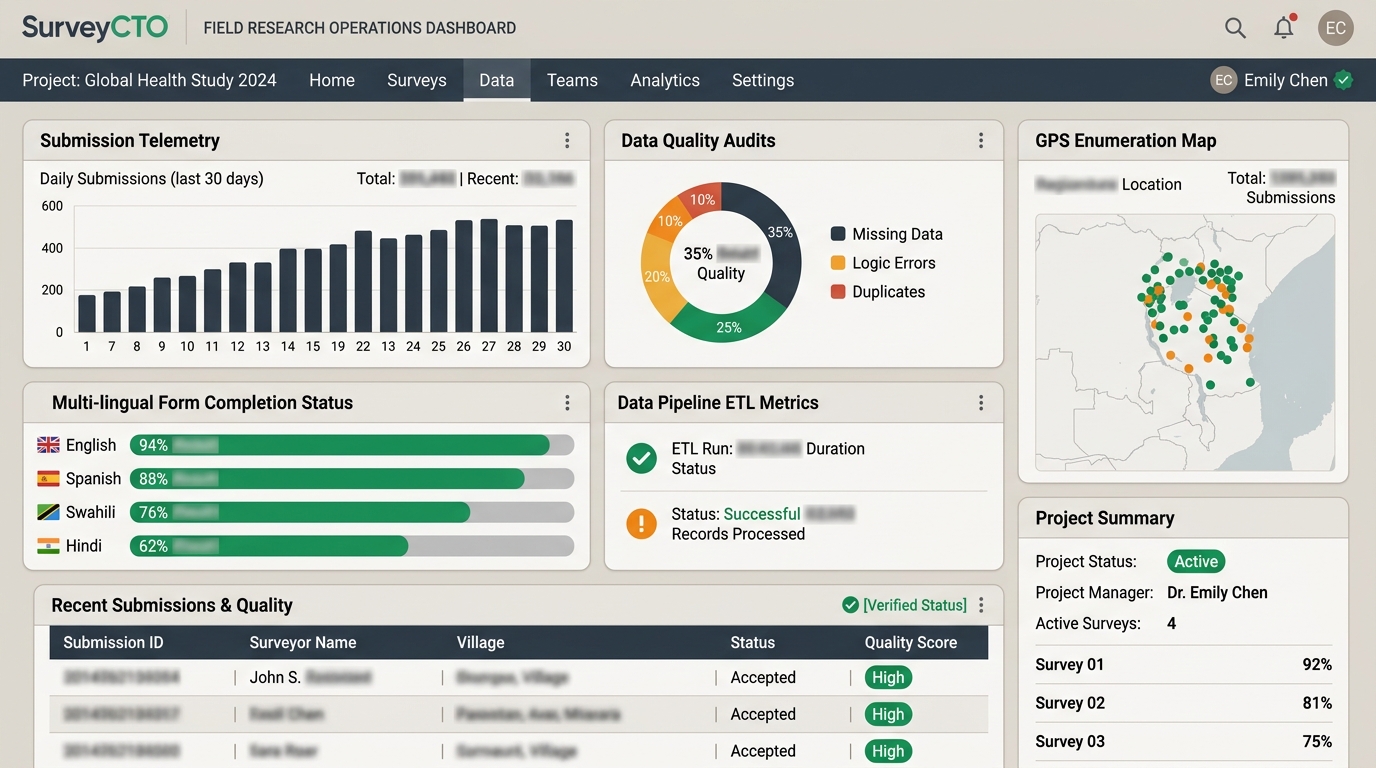Open the search icon in the header
Viewport: 1376px width, 768px height.
coord(1235,28)
